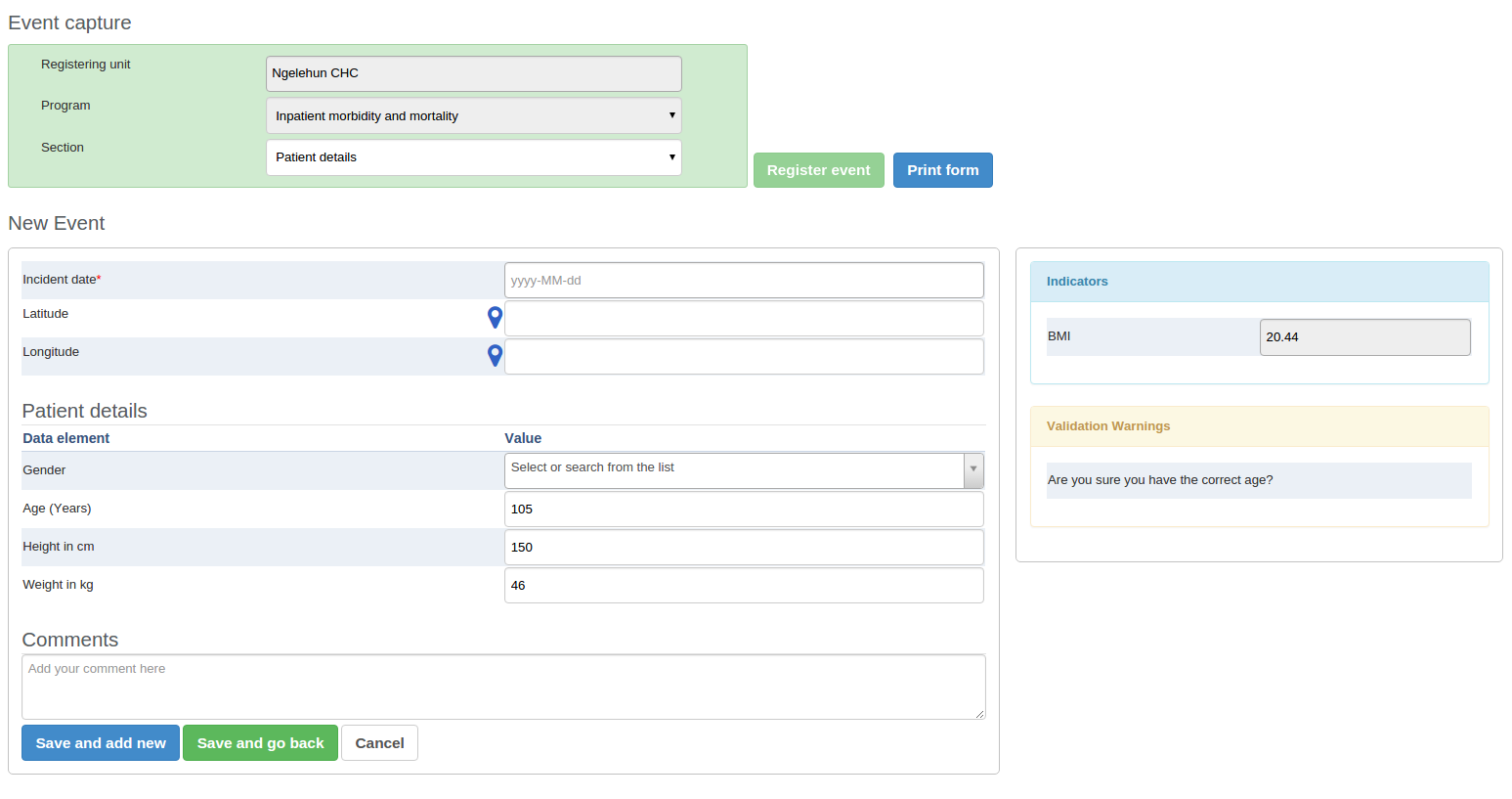Focus the Incident date field
Image resolution: width=1512 pixels, height=799 pixels.
click(x=743, y=281)
